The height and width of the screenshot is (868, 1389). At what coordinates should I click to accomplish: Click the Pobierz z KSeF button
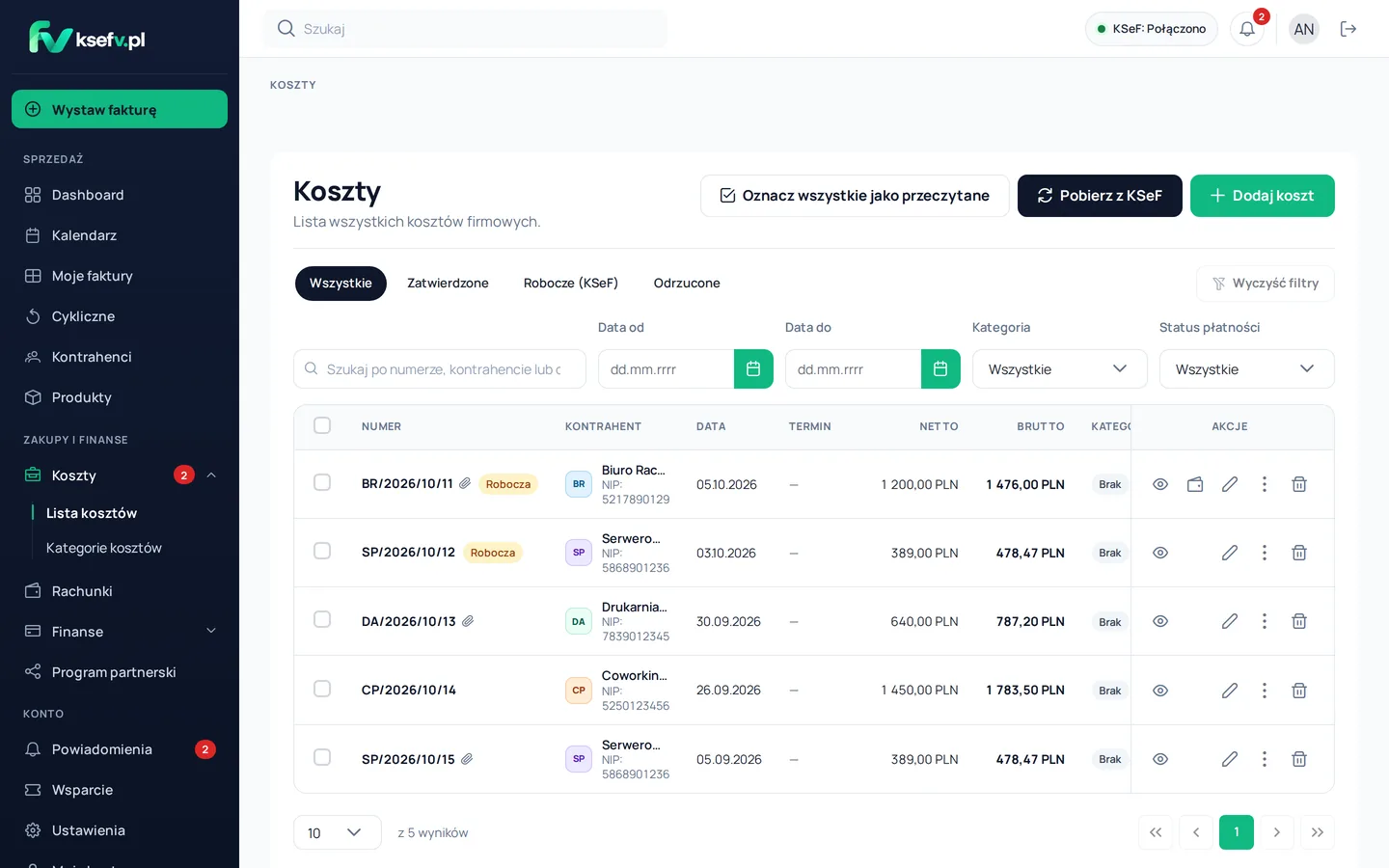[x=1100, y=196]
